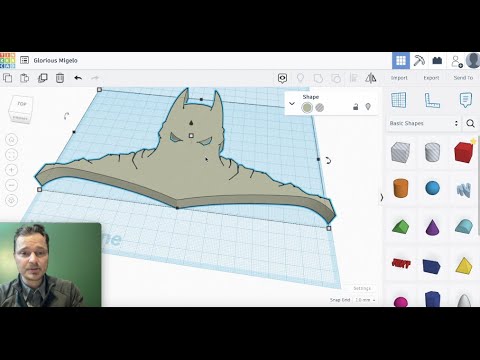480x360 pixels.
Task: Open the Basic Shapes dropdown
Action: click(424, 123)
